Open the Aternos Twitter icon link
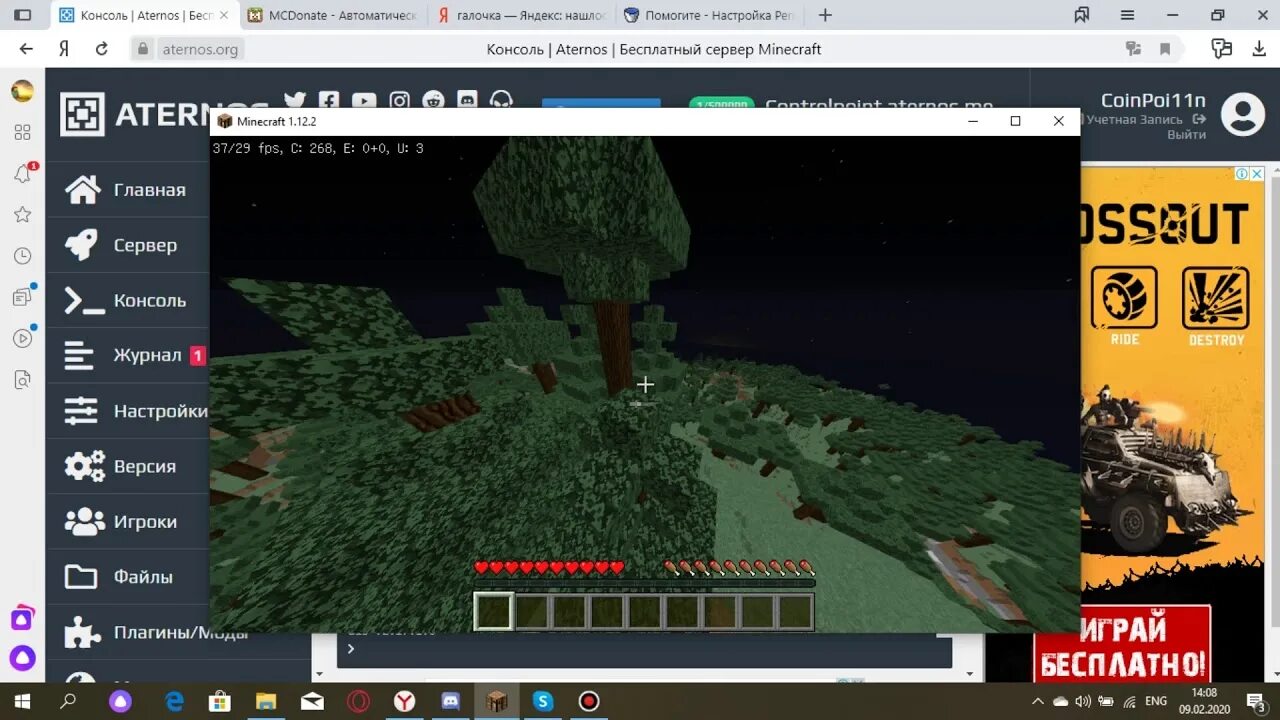The image size is (1280, 720). [294, 101]
